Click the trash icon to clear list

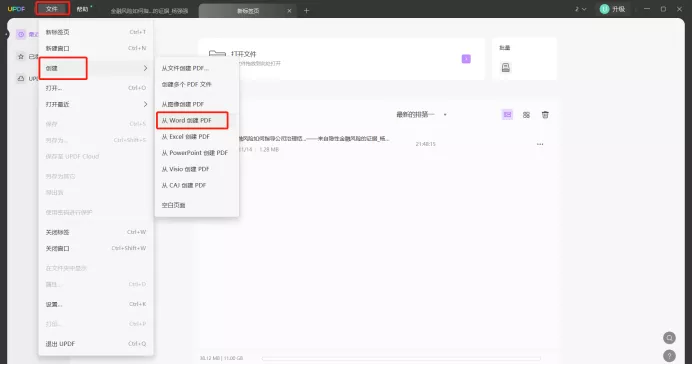click(x=545, y=115)
